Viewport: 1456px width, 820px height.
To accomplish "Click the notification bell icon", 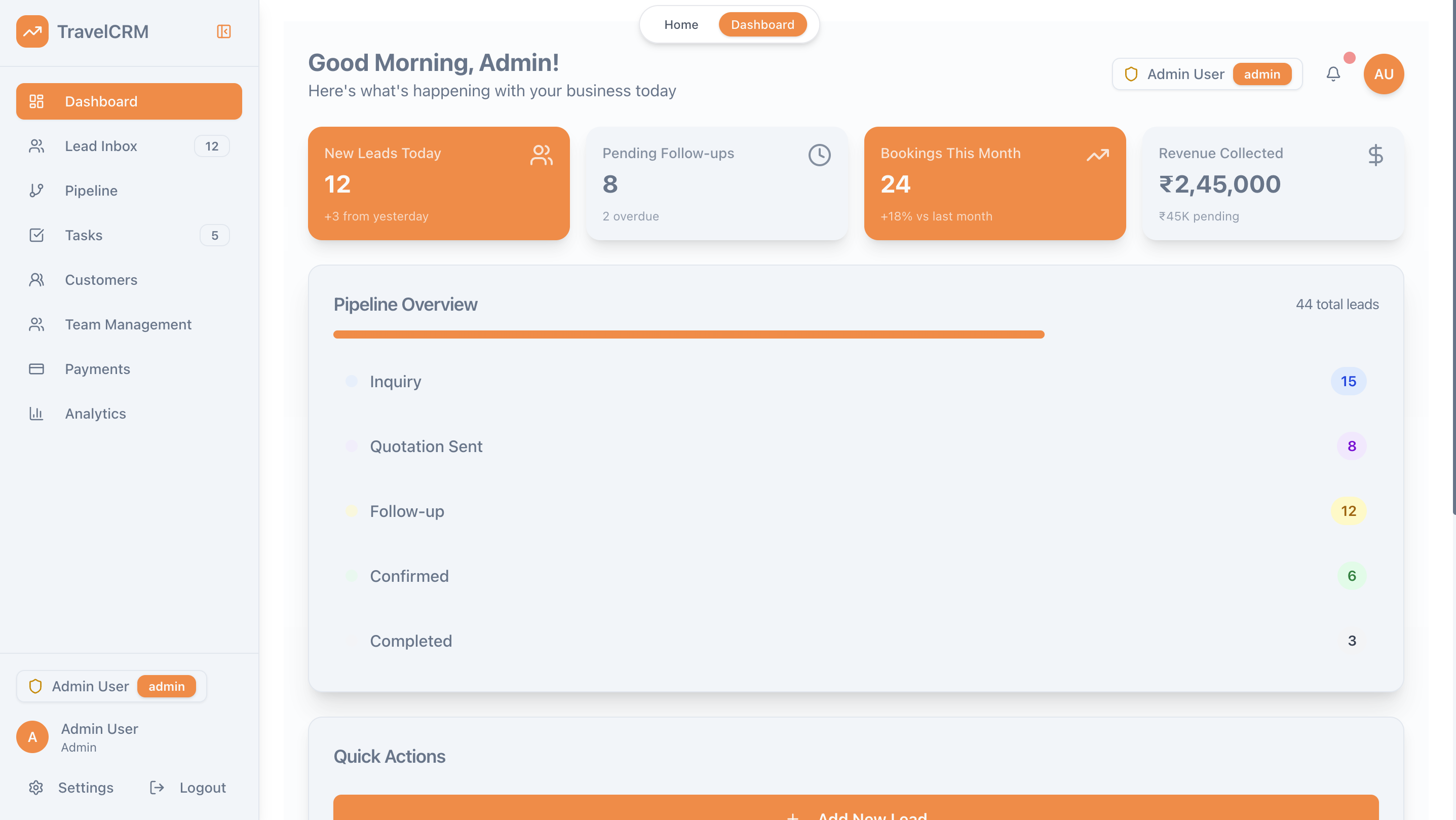I will coord(1333,74).
